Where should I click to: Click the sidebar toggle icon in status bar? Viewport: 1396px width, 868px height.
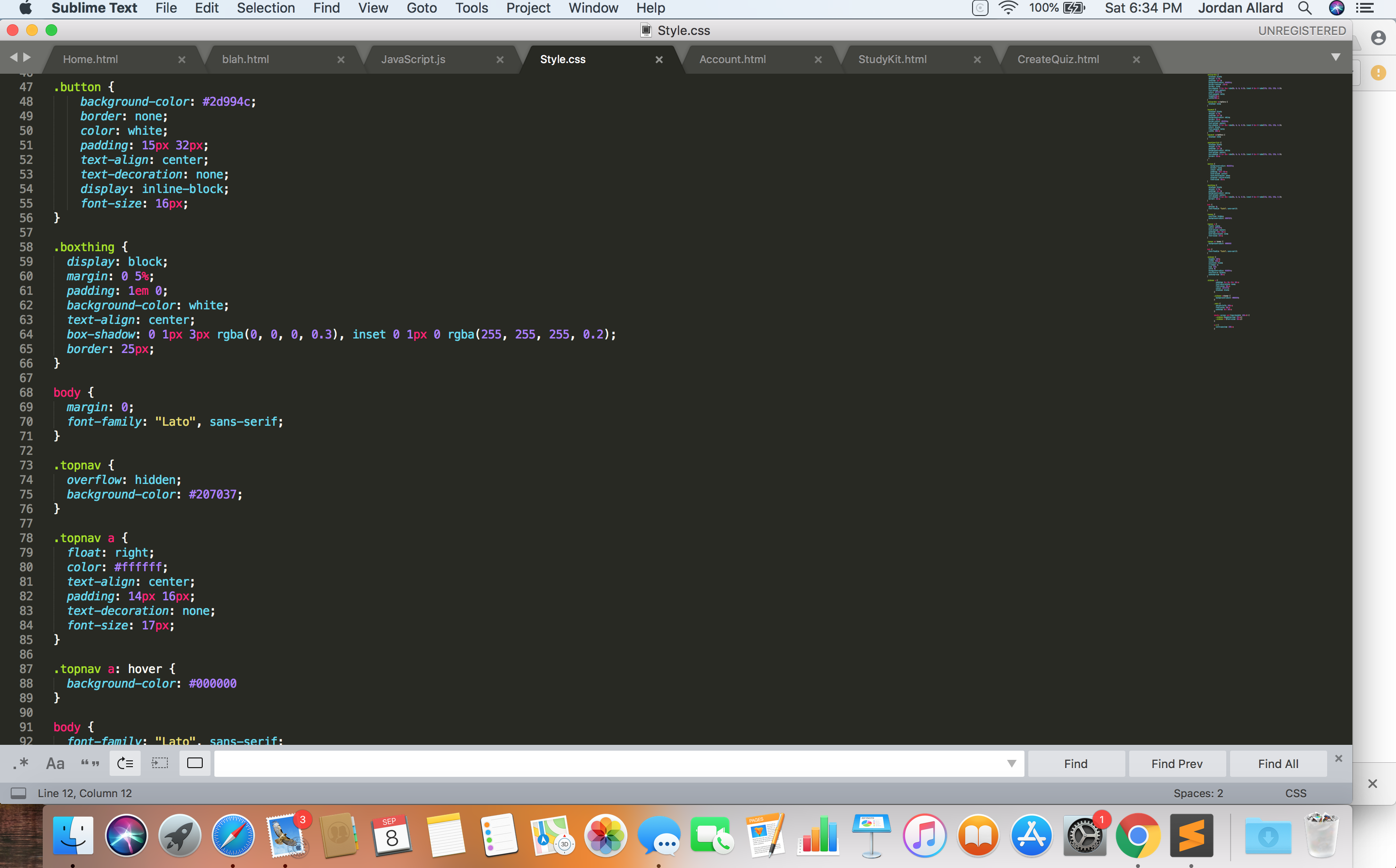click(18, 793)
